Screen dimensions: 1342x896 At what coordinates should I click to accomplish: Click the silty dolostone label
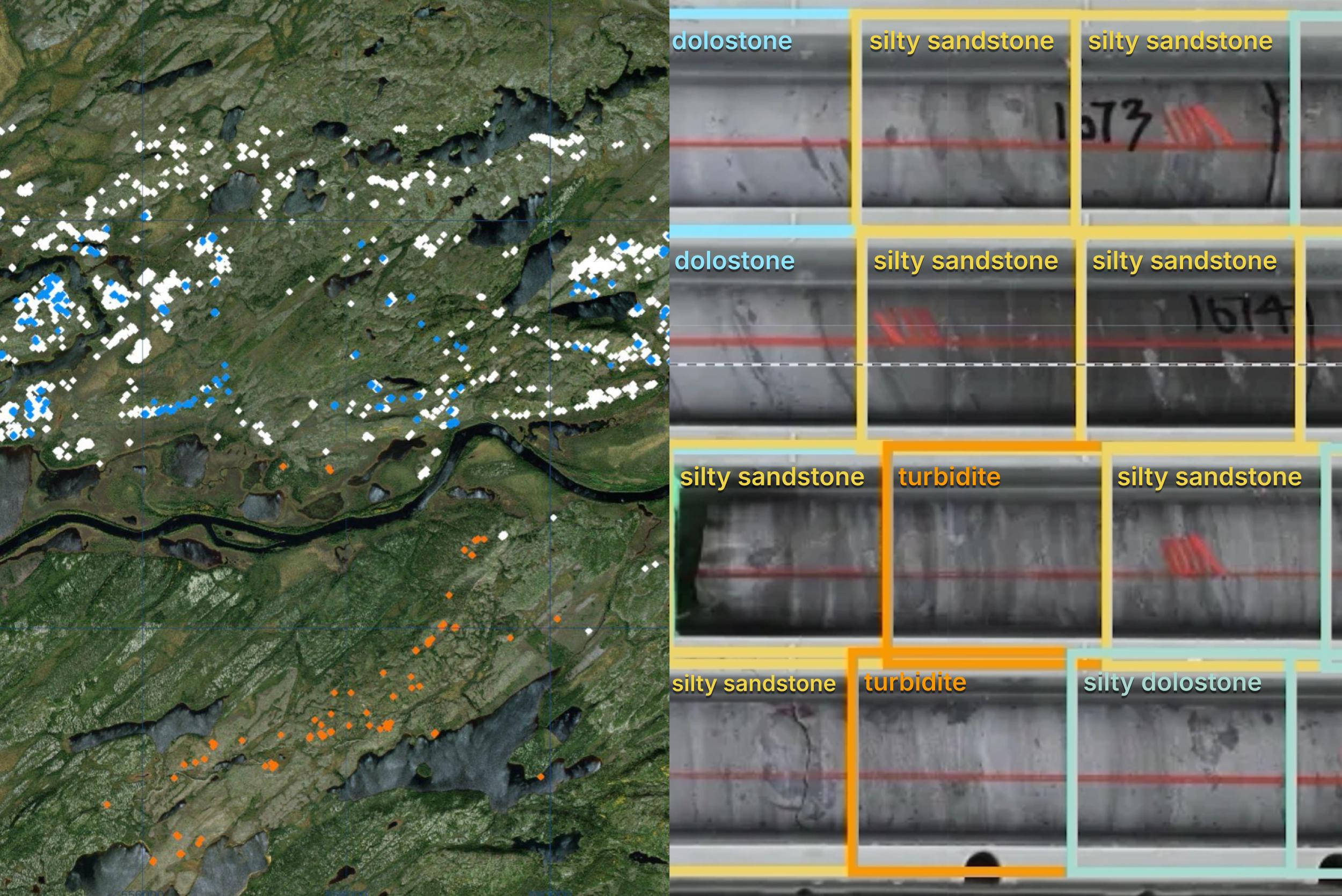coord(1172,683)
